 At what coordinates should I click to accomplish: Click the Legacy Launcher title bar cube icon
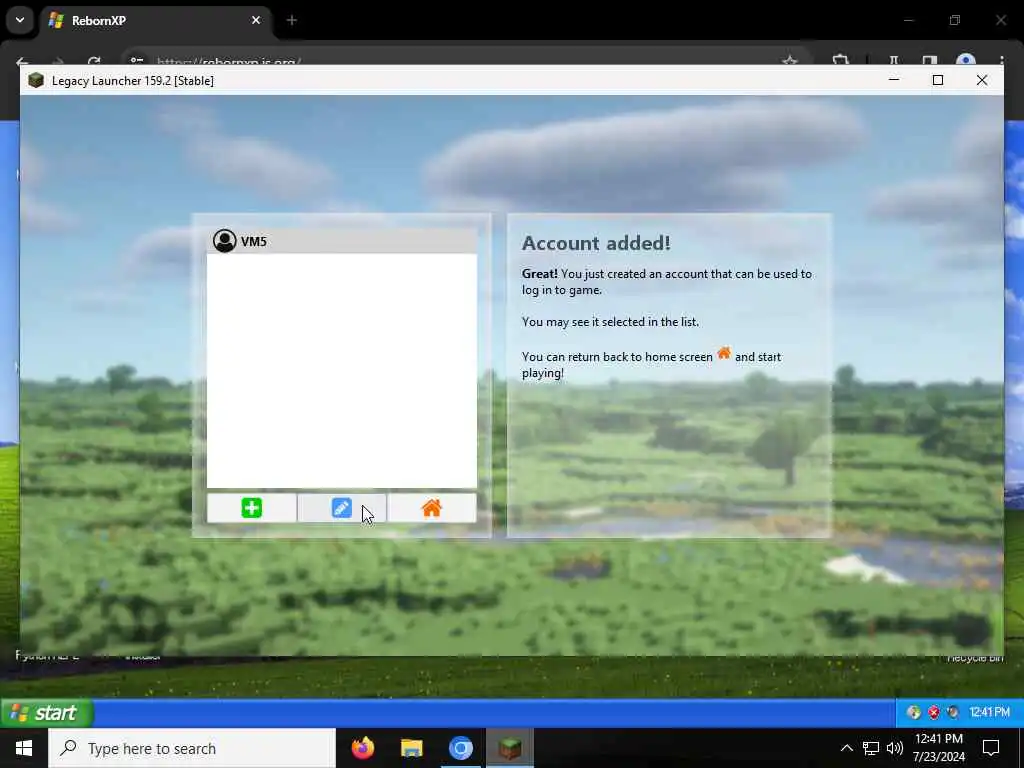[36, 80]
